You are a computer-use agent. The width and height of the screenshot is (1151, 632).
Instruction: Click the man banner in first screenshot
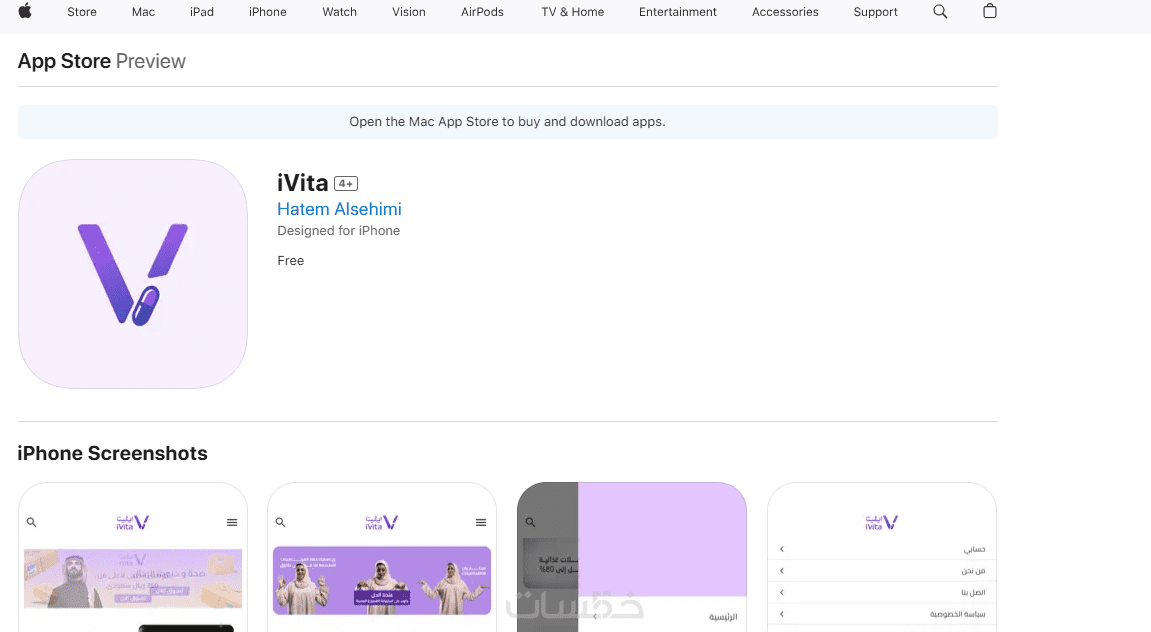coord(133,578)
